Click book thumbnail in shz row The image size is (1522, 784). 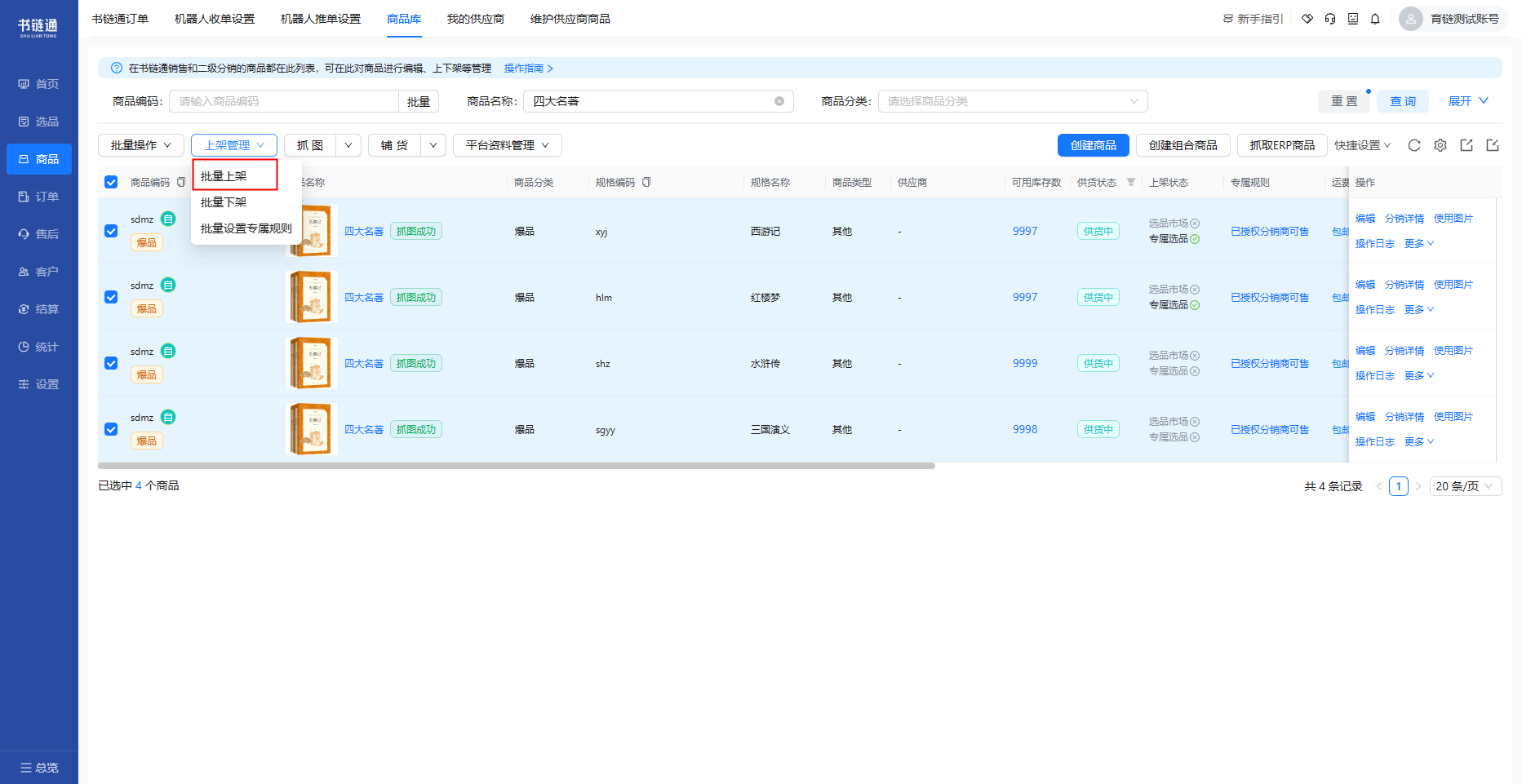click(x=312, y=363)
